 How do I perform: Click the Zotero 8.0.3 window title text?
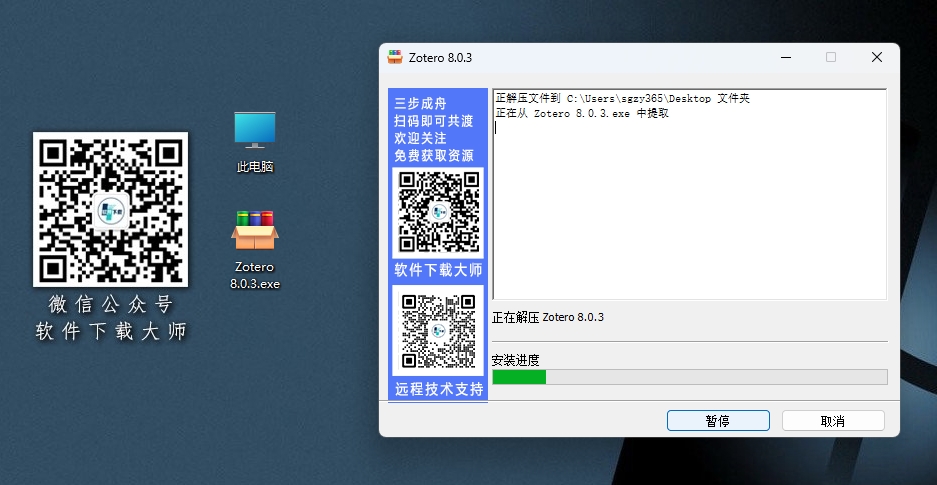(x=440, y=58)
